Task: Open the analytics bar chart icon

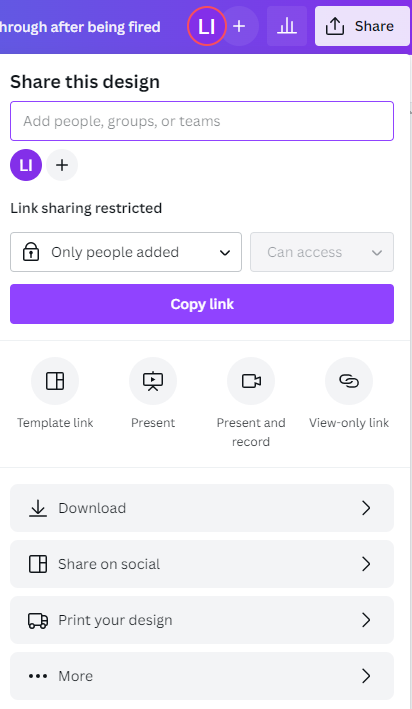Action: 287,26
